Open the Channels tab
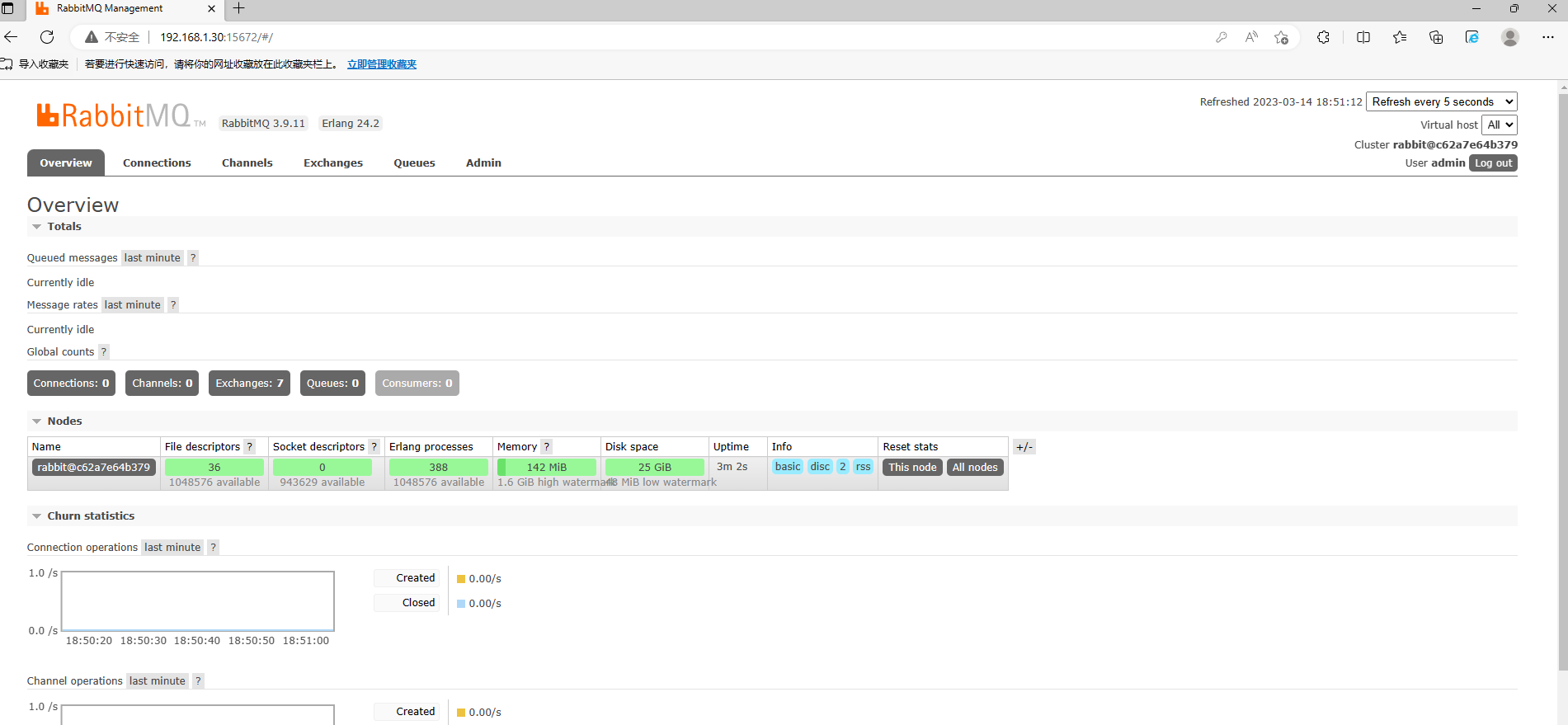Image resolution: width=1568 pixels, height=725 pixels. pos(247,163)
